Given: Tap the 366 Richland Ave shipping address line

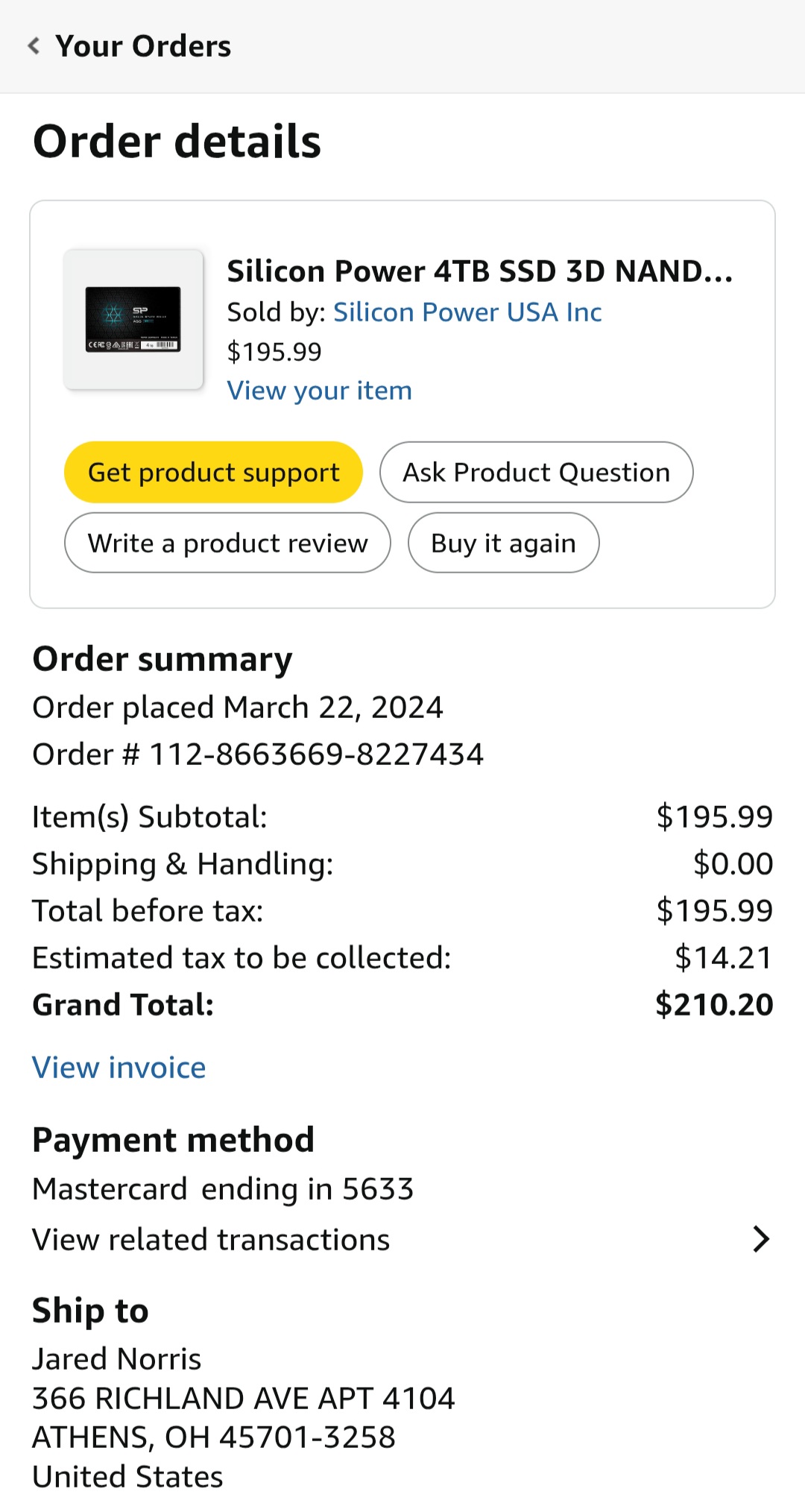Looking at the screenshot, I should click(243, 1399).
